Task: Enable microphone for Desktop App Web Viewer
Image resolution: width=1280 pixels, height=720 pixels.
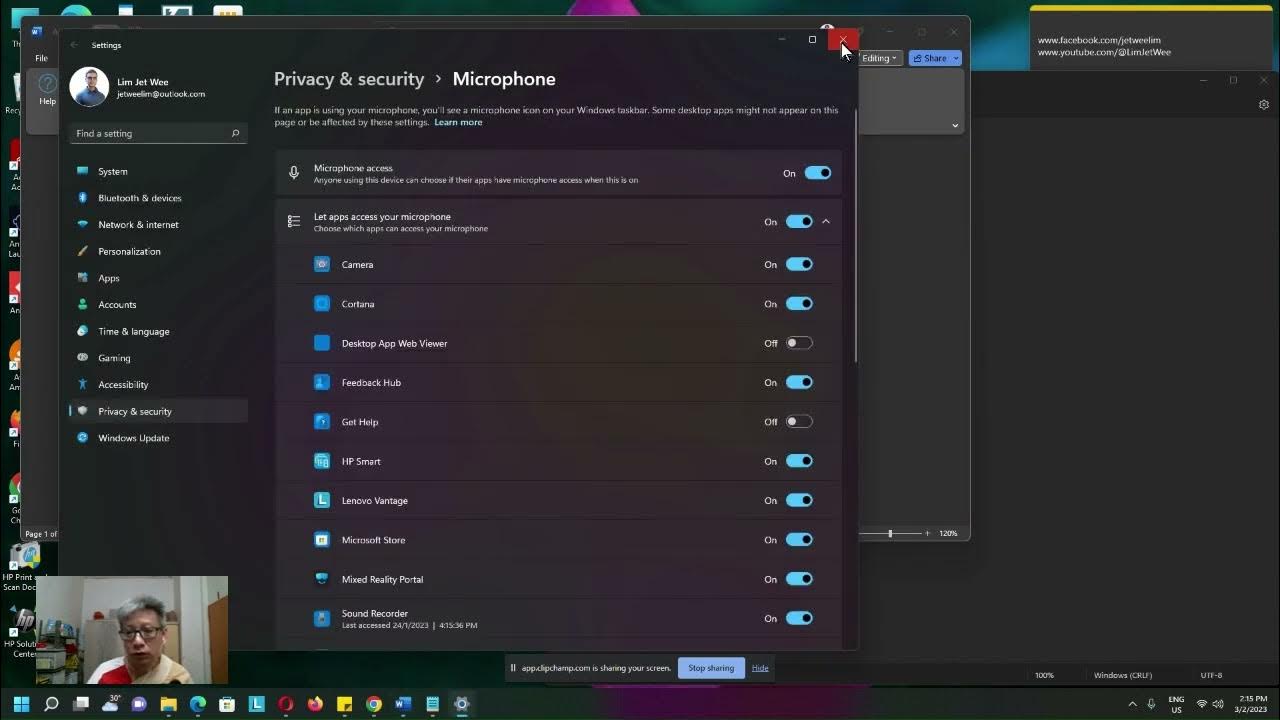Action: coord(799,343)
